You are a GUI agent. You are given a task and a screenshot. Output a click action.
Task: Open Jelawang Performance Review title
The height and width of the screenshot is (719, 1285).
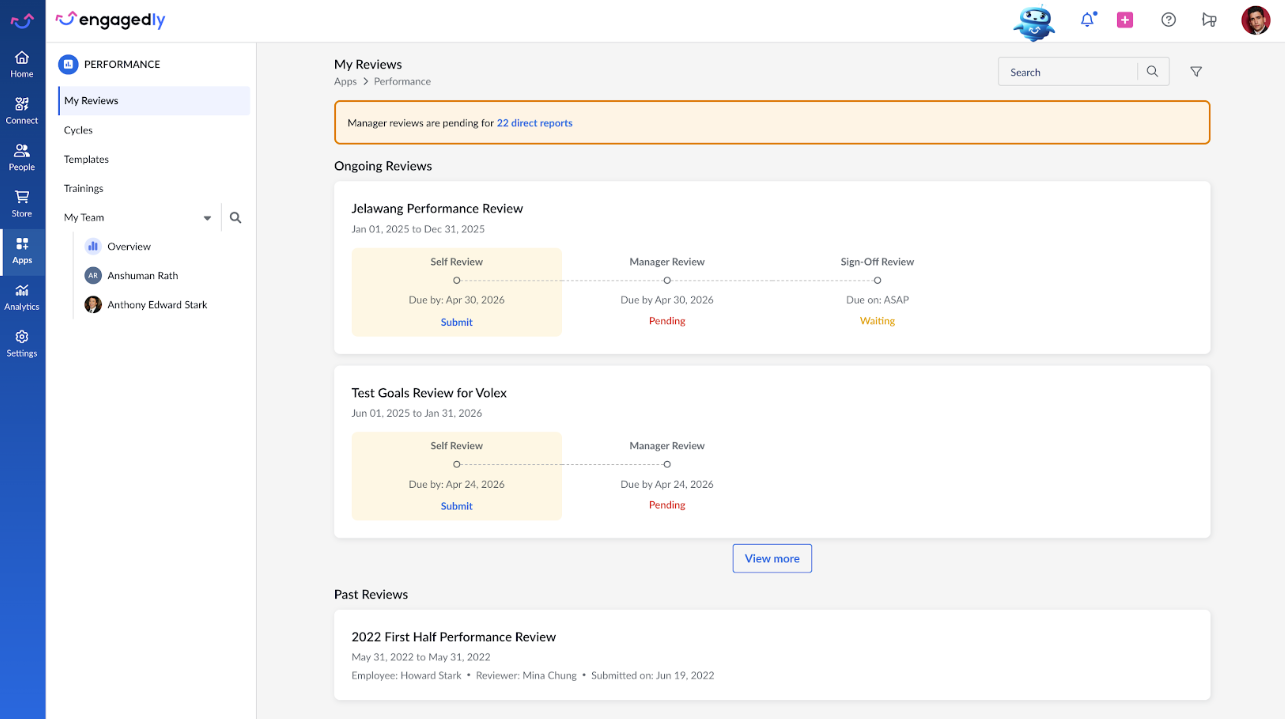(437, 208)
